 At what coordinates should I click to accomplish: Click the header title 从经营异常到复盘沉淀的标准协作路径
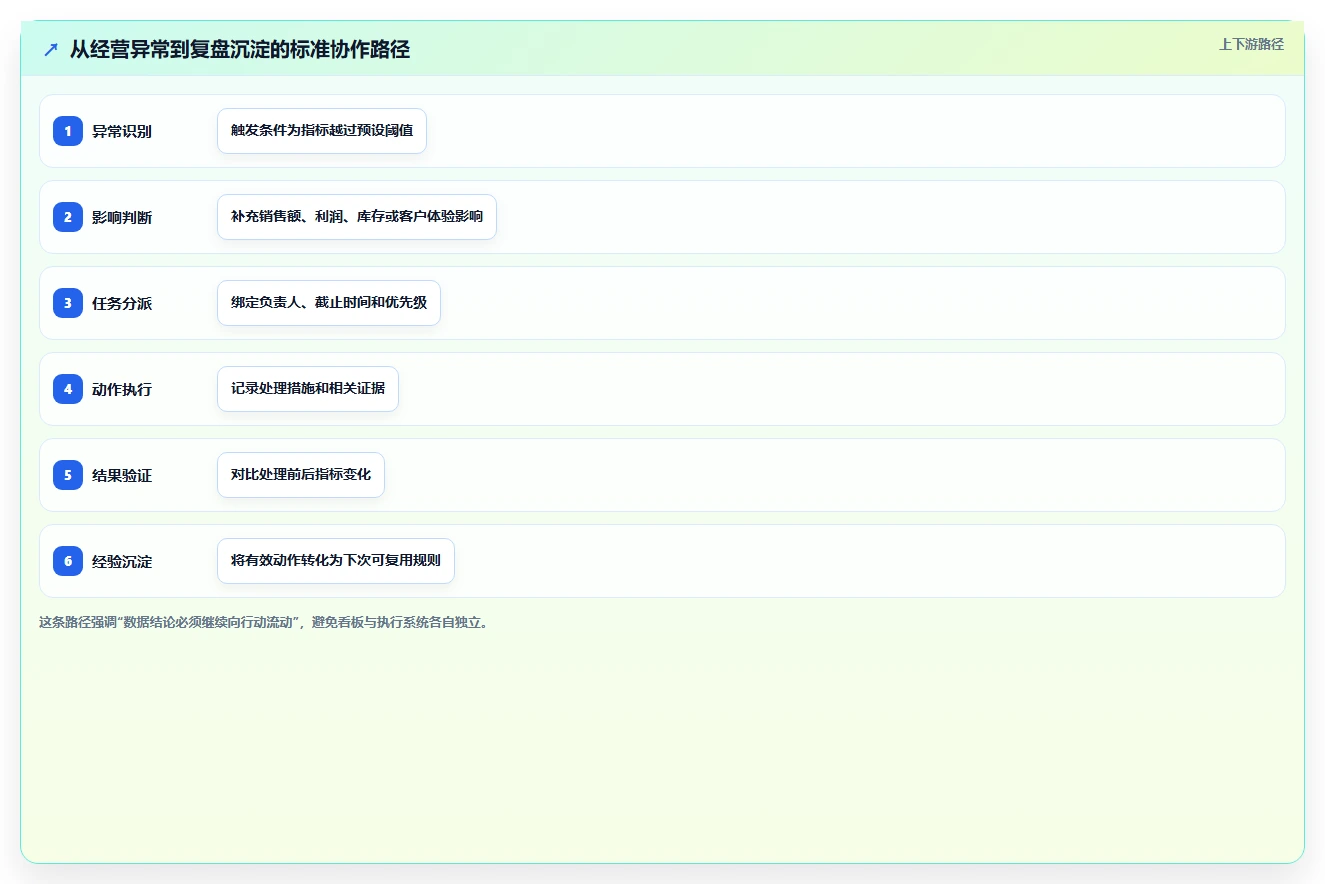click(x=240, y=49)
